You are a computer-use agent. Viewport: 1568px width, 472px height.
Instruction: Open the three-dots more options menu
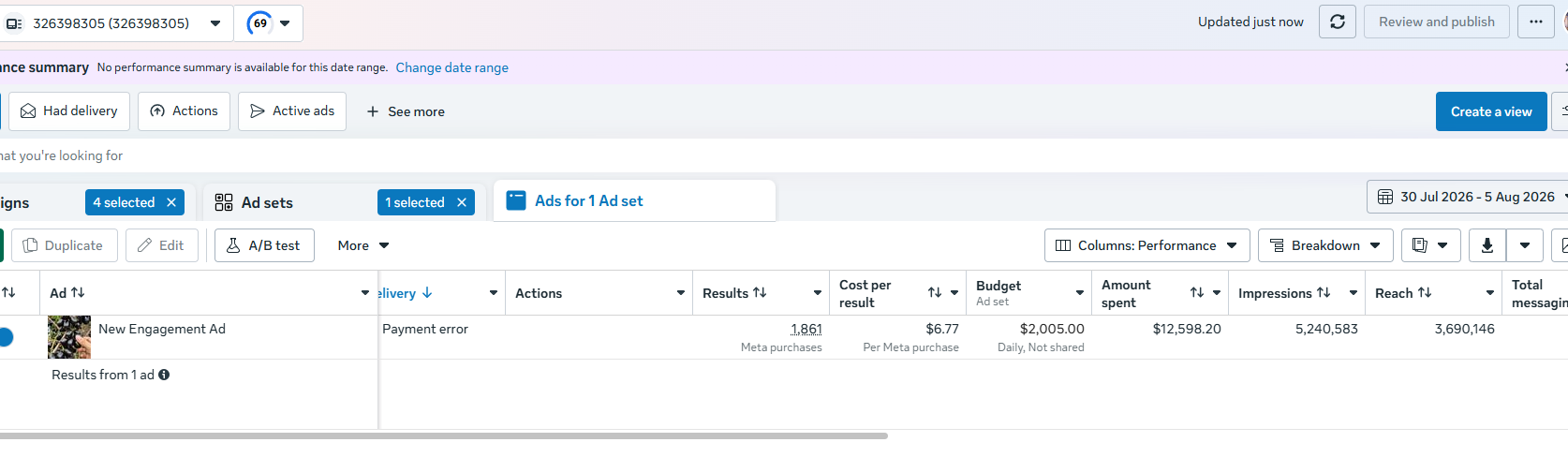1536,22
